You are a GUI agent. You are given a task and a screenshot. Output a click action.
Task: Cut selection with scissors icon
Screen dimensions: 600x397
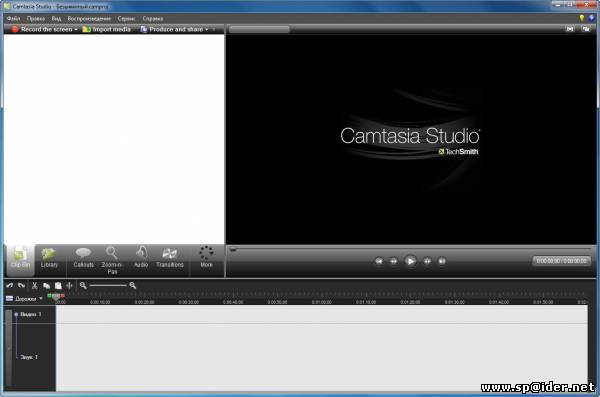coord(34,286)
